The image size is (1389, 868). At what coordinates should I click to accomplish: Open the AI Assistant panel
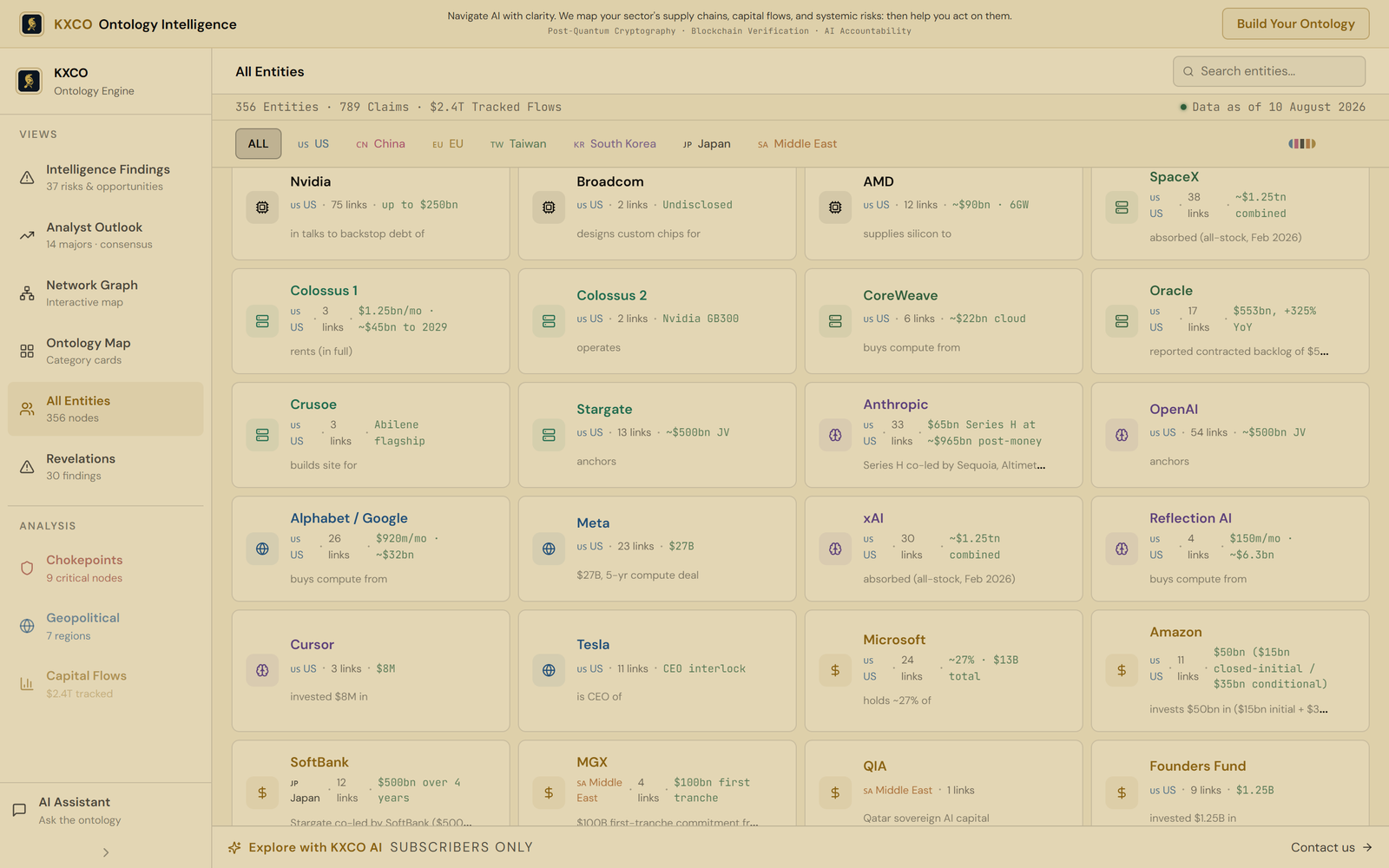point(106,810)
